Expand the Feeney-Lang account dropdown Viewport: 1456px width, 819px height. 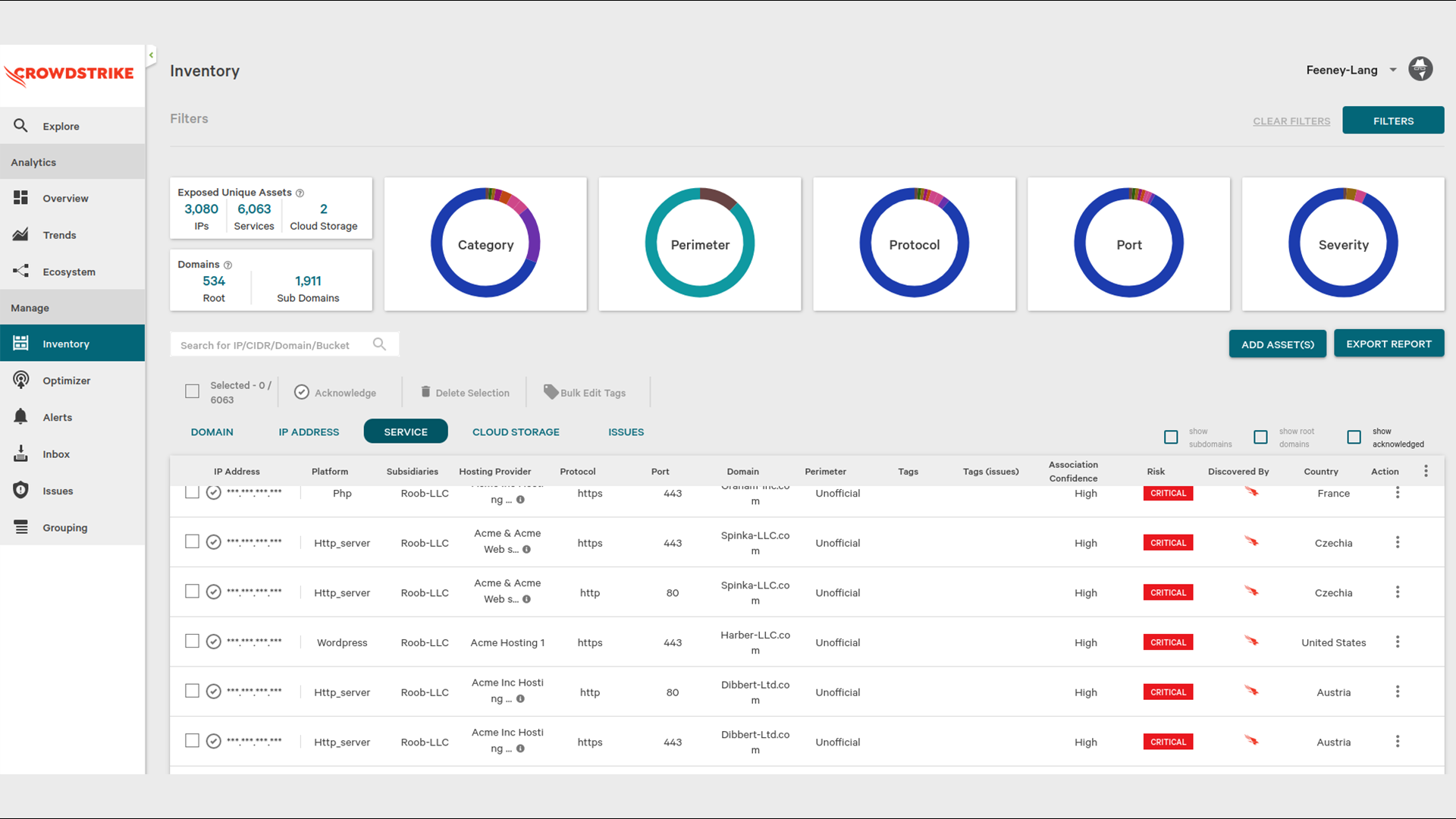(1393, 70)
